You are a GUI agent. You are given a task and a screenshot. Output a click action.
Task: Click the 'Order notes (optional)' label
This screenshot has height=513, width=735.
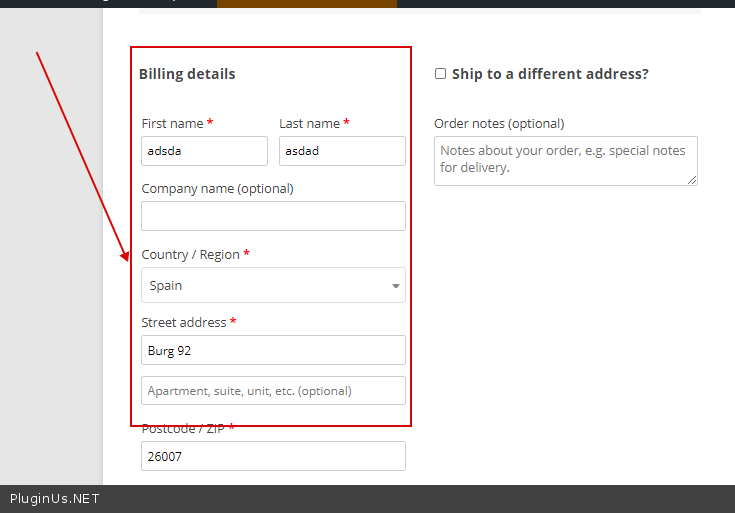(x=499, y=123)
